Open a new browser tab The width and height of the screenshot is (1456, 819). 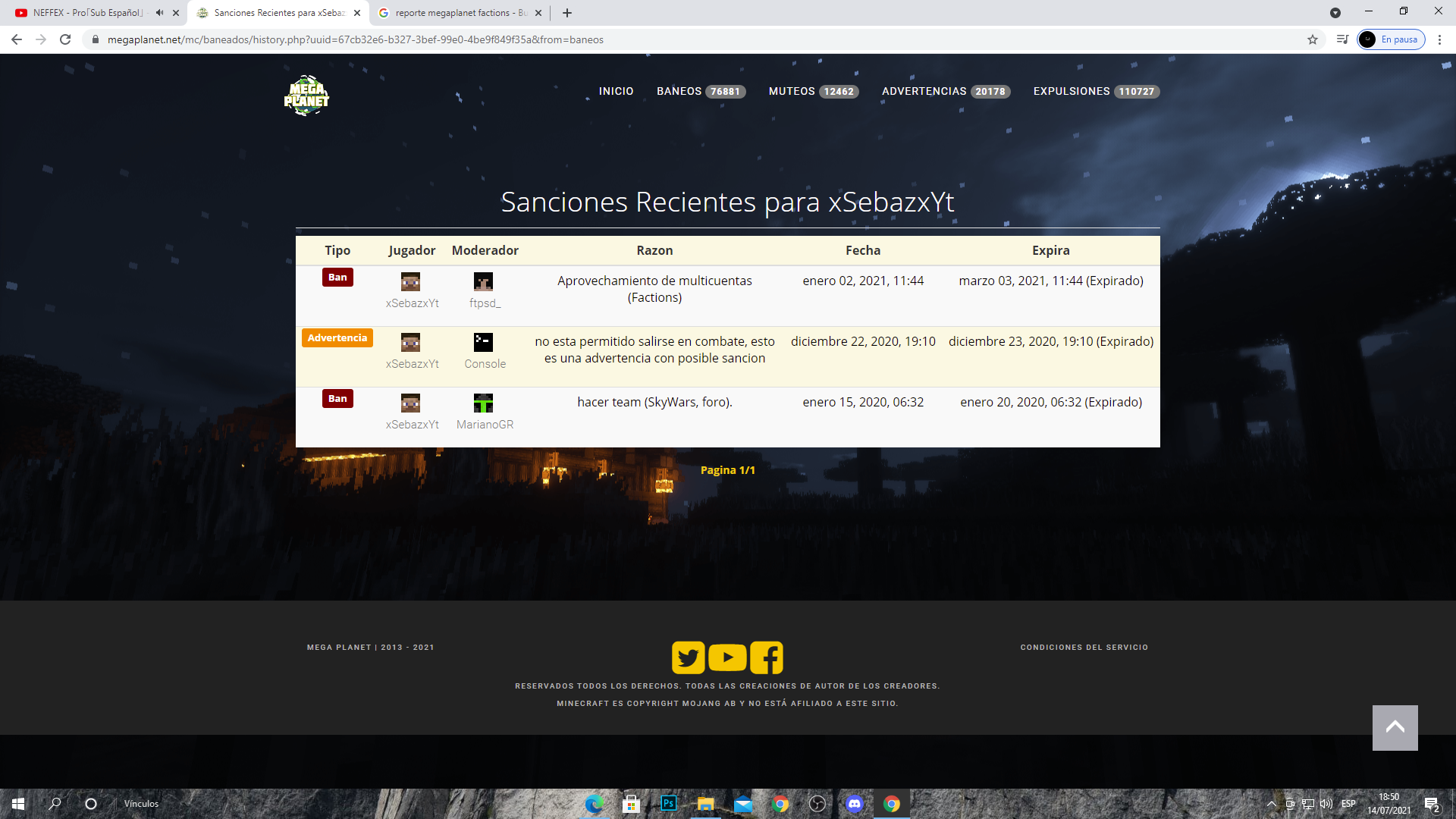coord(567,13)
